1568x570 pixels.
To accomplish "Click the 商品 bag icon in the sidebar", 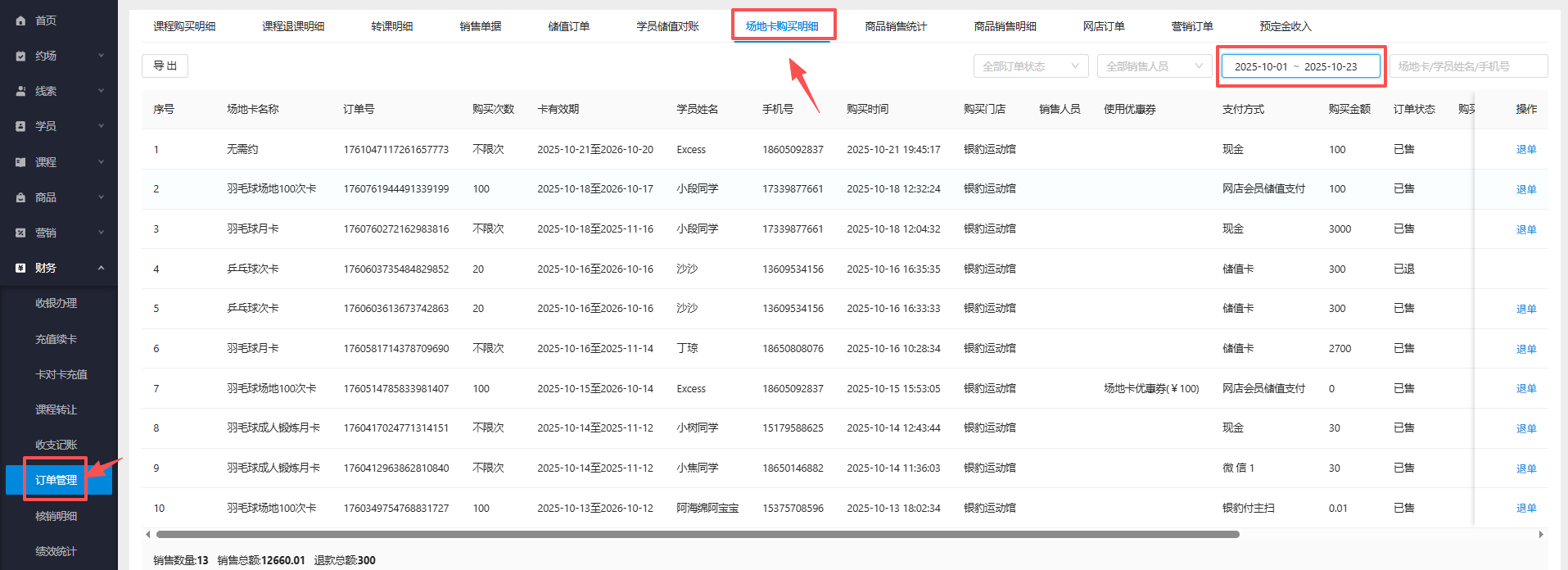I will point(20,197).
